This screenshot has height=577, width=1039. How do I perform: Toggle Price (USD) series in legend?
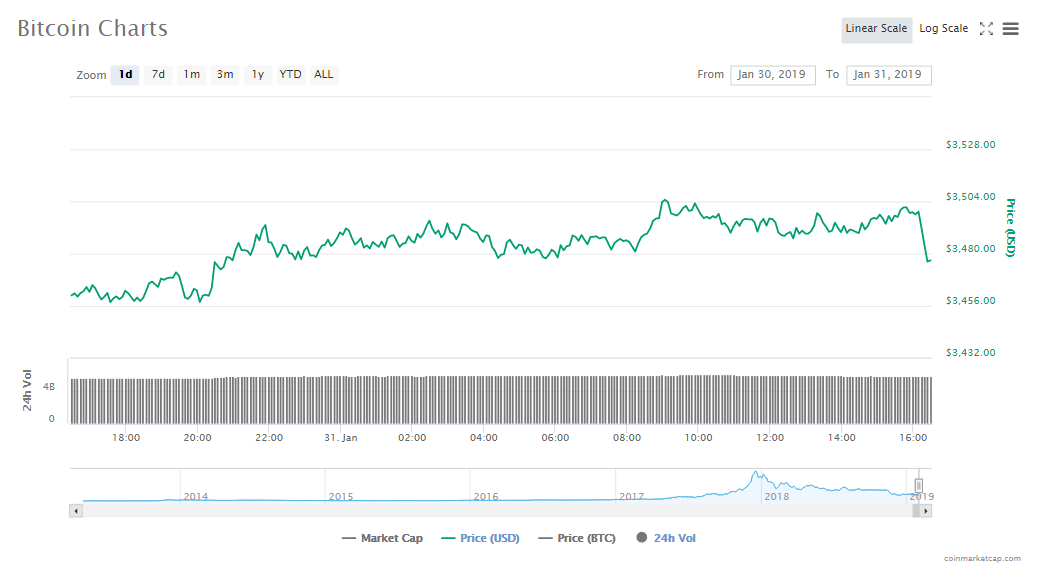(480, 538)
